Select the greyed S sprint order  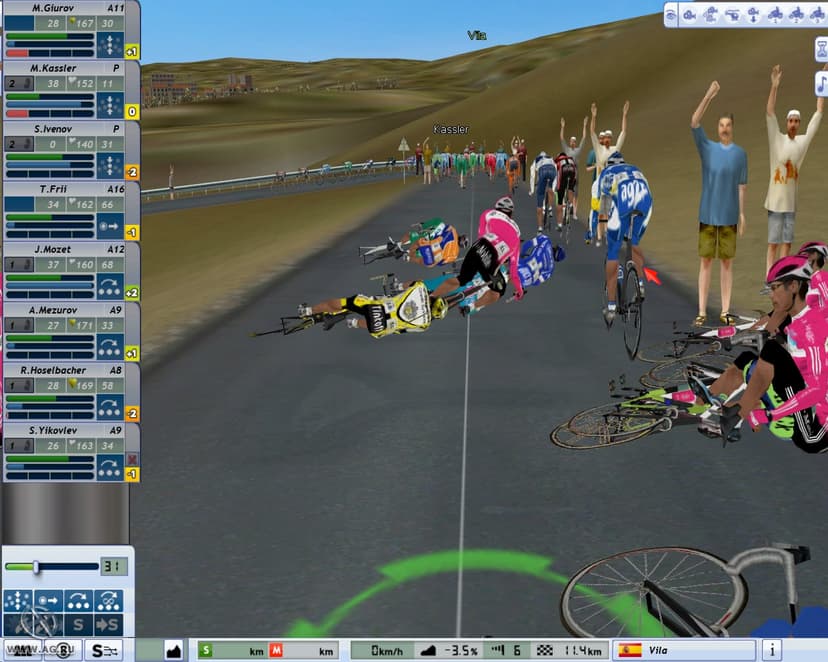[78, 625]
